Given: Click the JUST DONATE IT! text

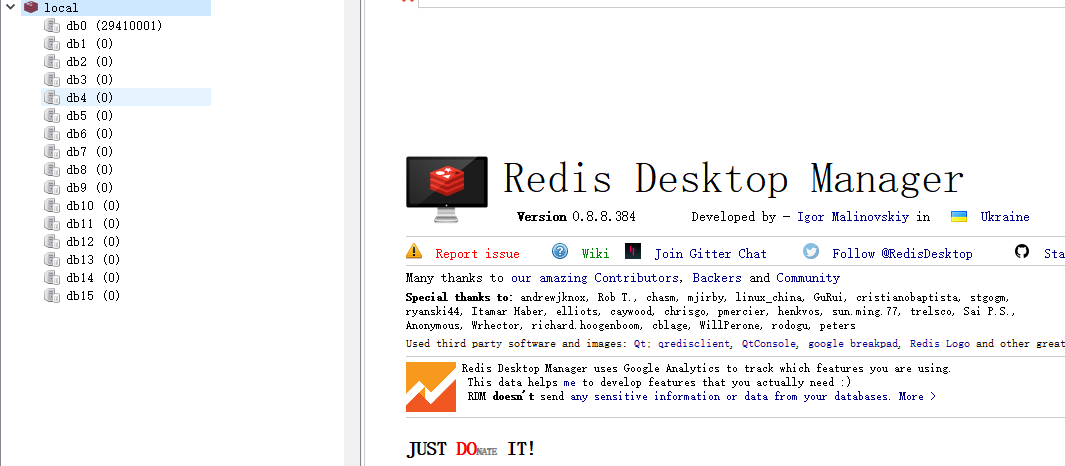Looking at the screenshot, I should pos(471,449).
